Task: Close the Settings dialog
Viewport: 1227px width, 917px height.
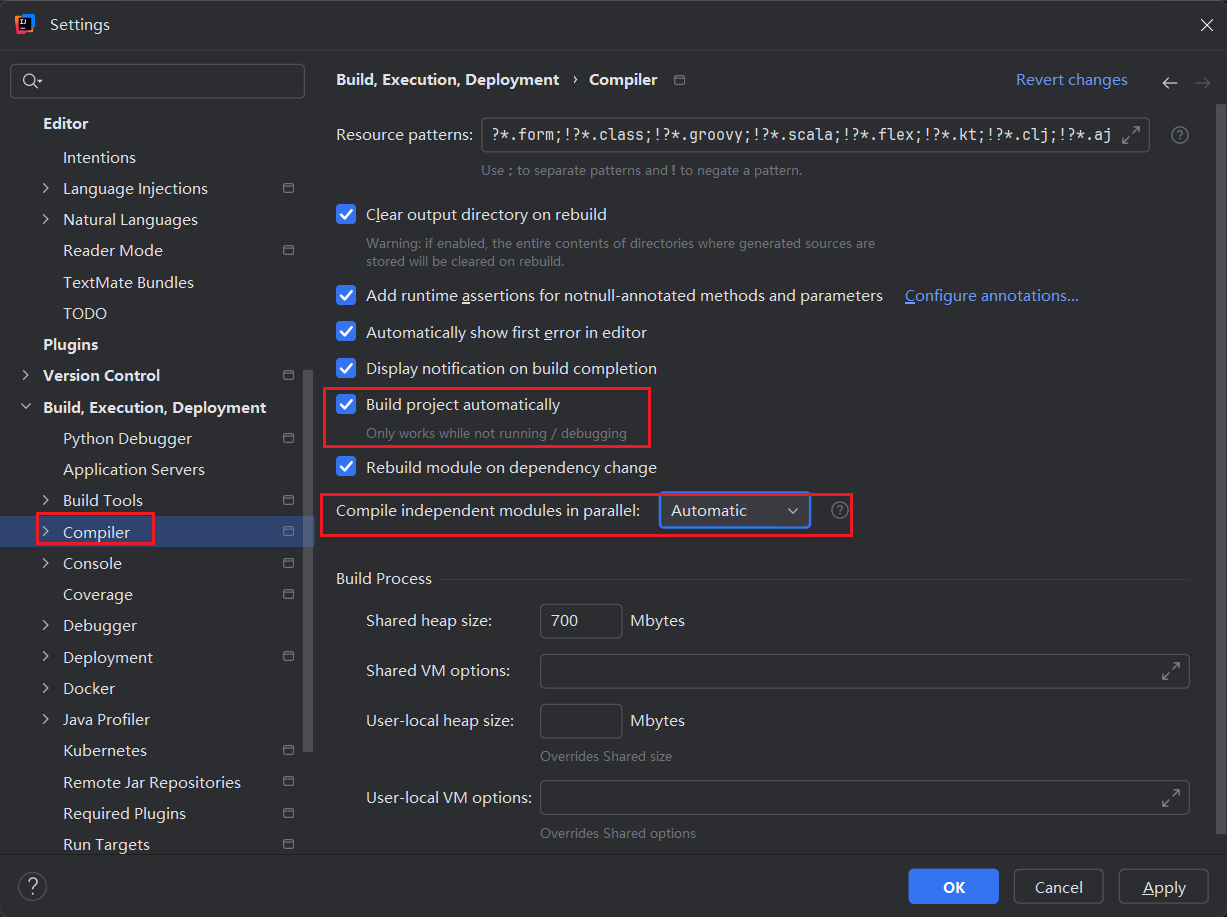Action: coord(1207,25)
